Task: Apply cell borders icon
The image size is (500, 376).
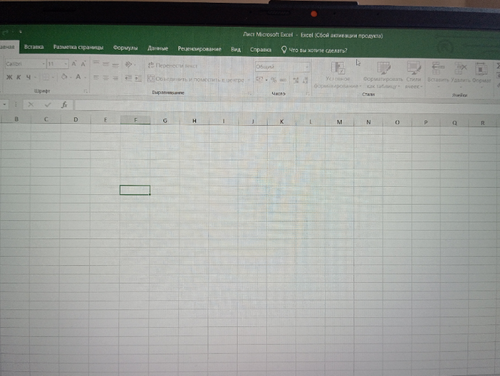Action: [46, 77]
